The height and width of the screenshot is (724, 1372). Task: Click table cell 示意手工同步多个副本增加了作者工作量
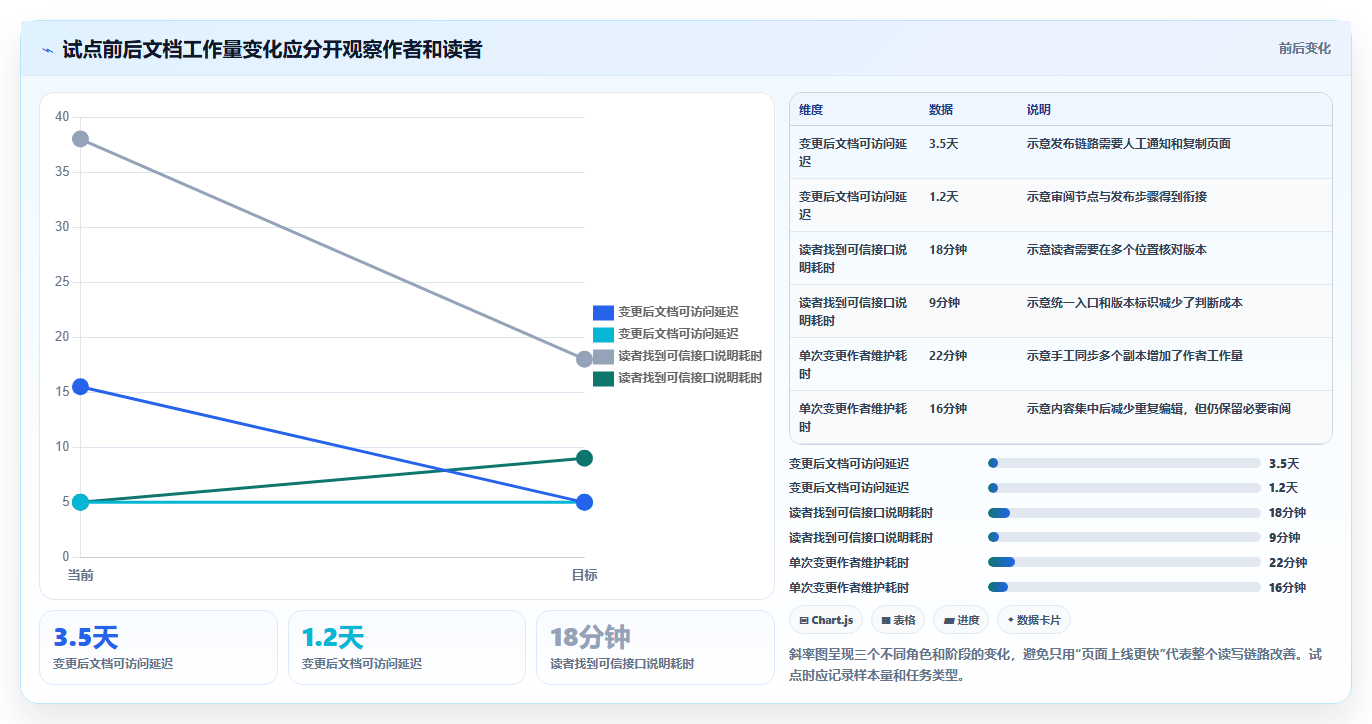(x=1135, y=356)
